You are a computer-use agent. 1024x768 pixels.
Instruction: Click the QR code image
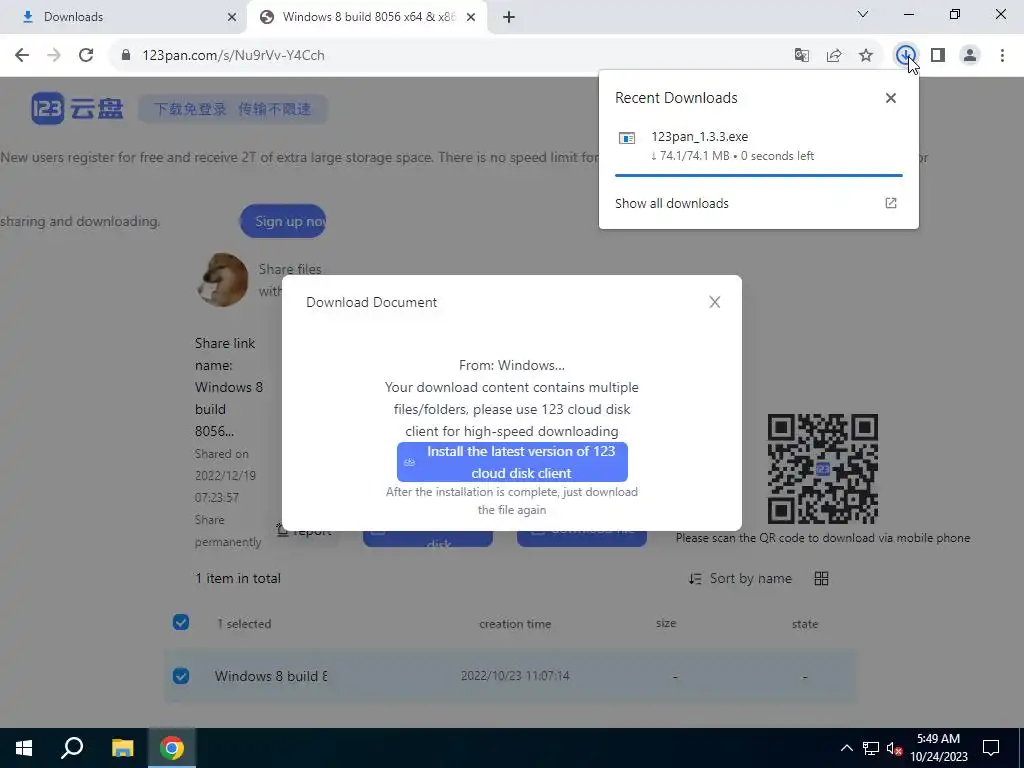click(823, 468)
